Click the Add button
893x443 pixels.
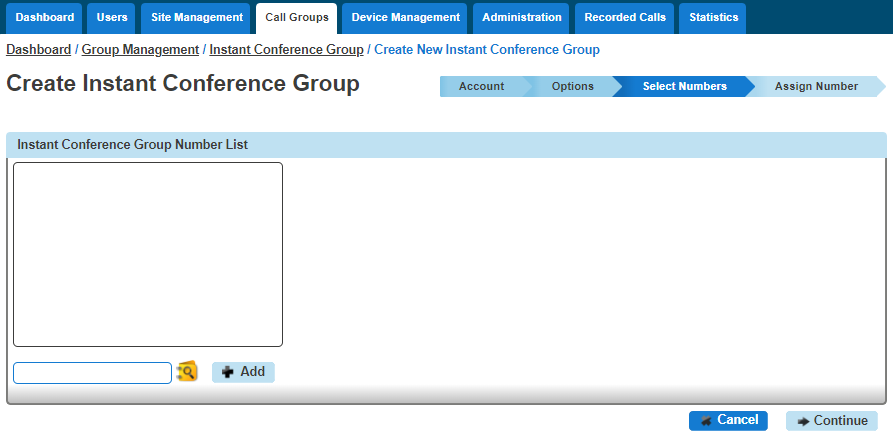pos(243,372)
